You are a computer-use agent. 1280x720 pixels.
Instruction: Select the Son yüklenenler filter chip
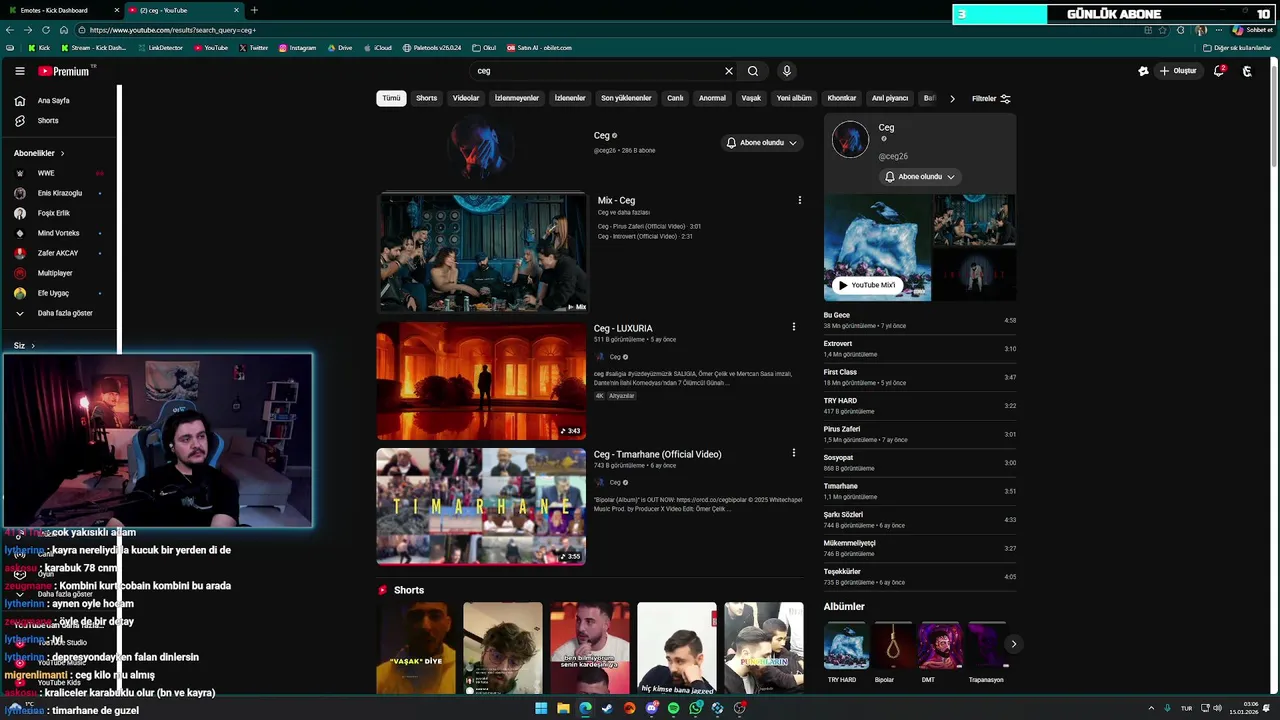pos(626,98)
